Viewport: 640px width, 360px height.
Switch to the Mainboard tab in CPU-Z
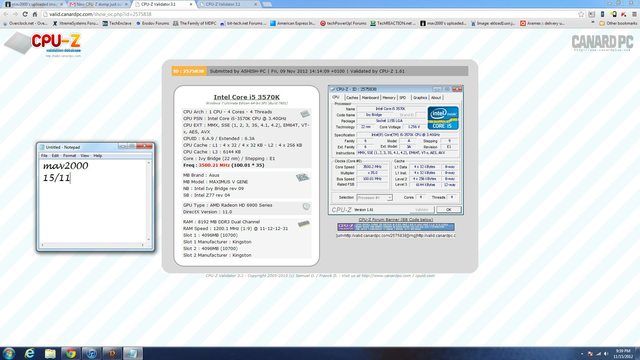pos(370,98)
